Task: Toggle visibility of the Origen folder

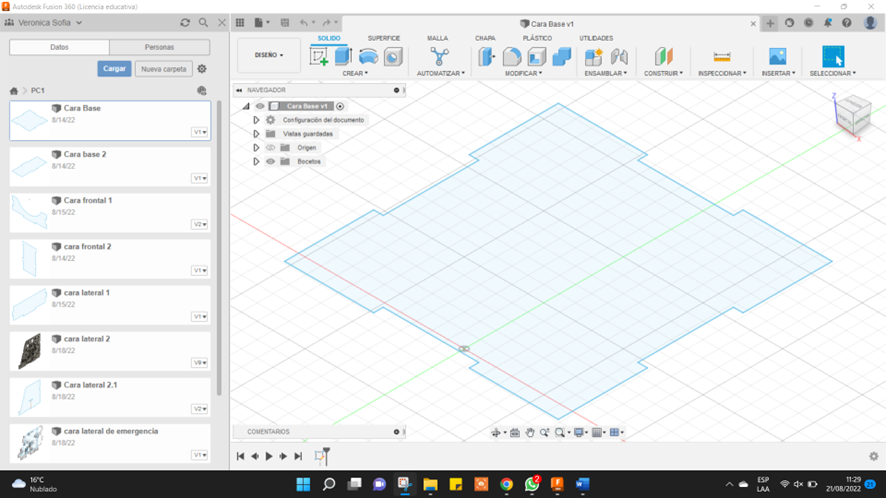Action: tap(271, 148)
